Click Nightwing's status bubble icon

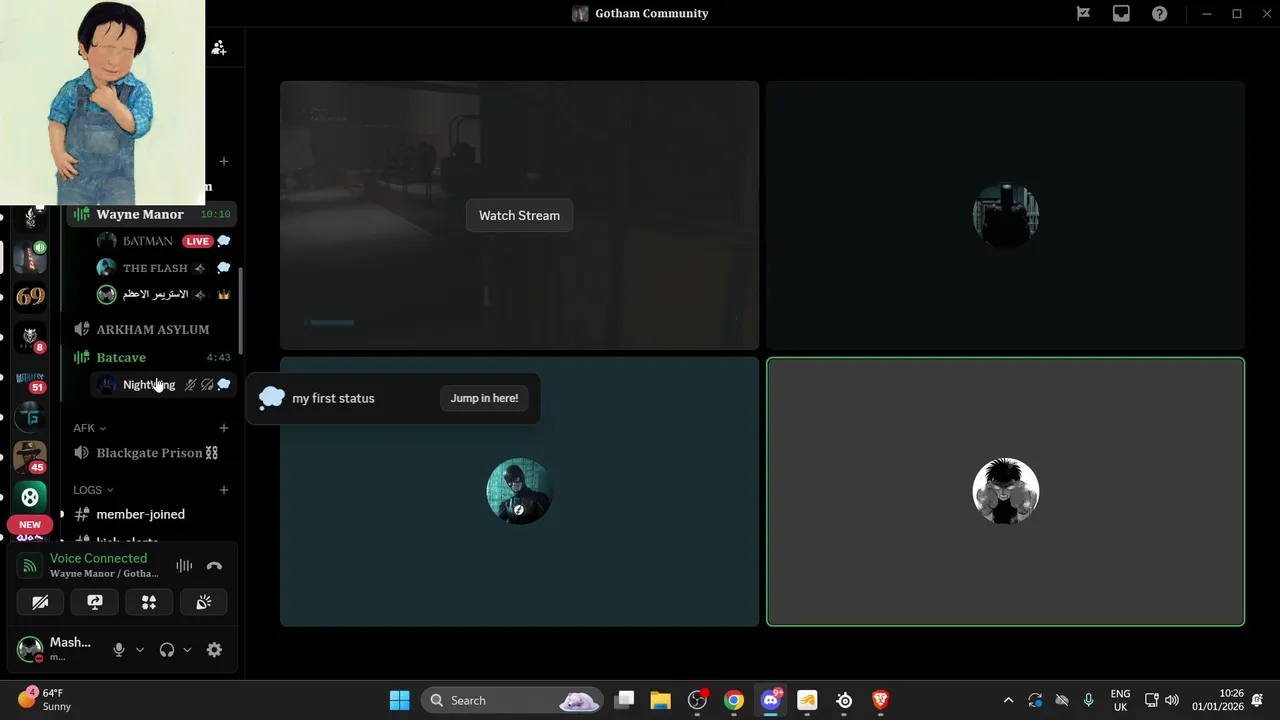point(224,385)
